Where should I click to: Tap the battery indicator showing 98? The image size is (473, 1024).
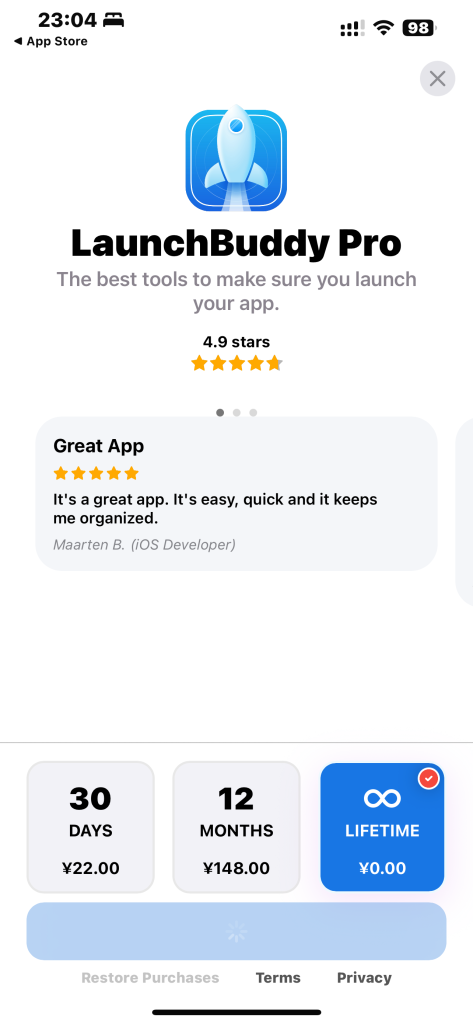pos(419,27)
